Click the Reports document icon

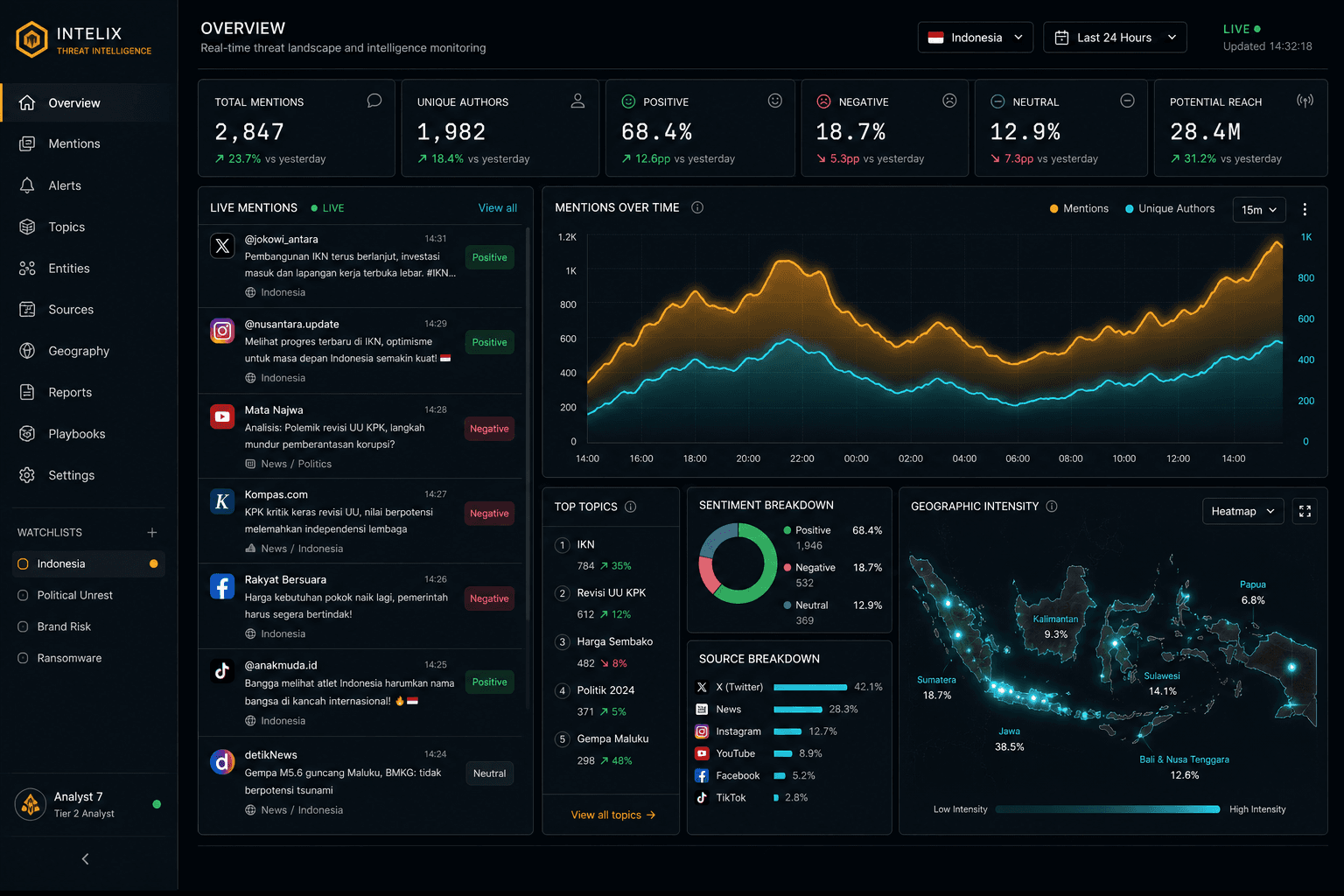[27, 392]
